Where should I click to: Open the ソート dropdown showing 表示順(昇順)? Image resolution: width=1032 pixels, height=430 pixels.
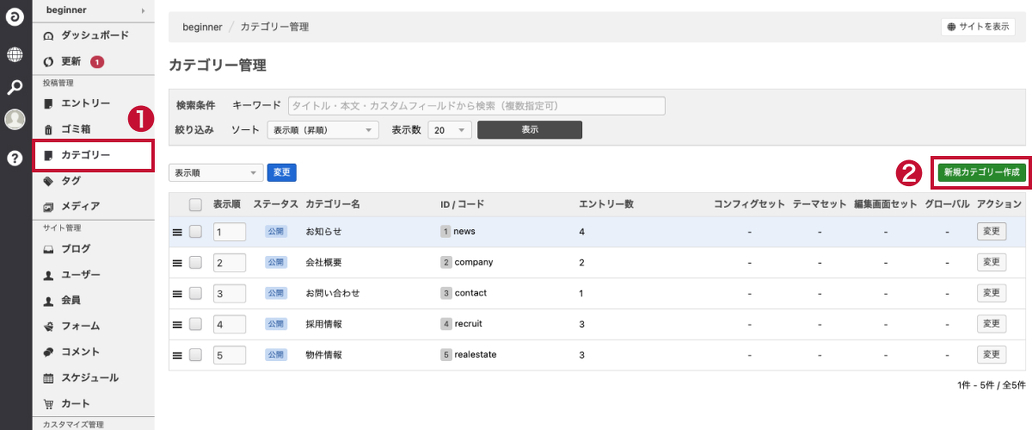pyautogui.click(x=323, y=130)
